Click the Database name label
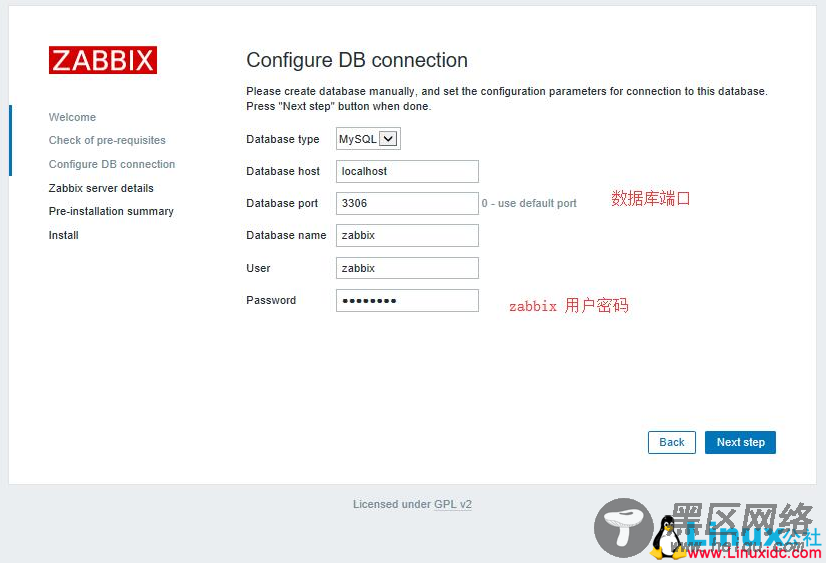 tap(286, 235)
